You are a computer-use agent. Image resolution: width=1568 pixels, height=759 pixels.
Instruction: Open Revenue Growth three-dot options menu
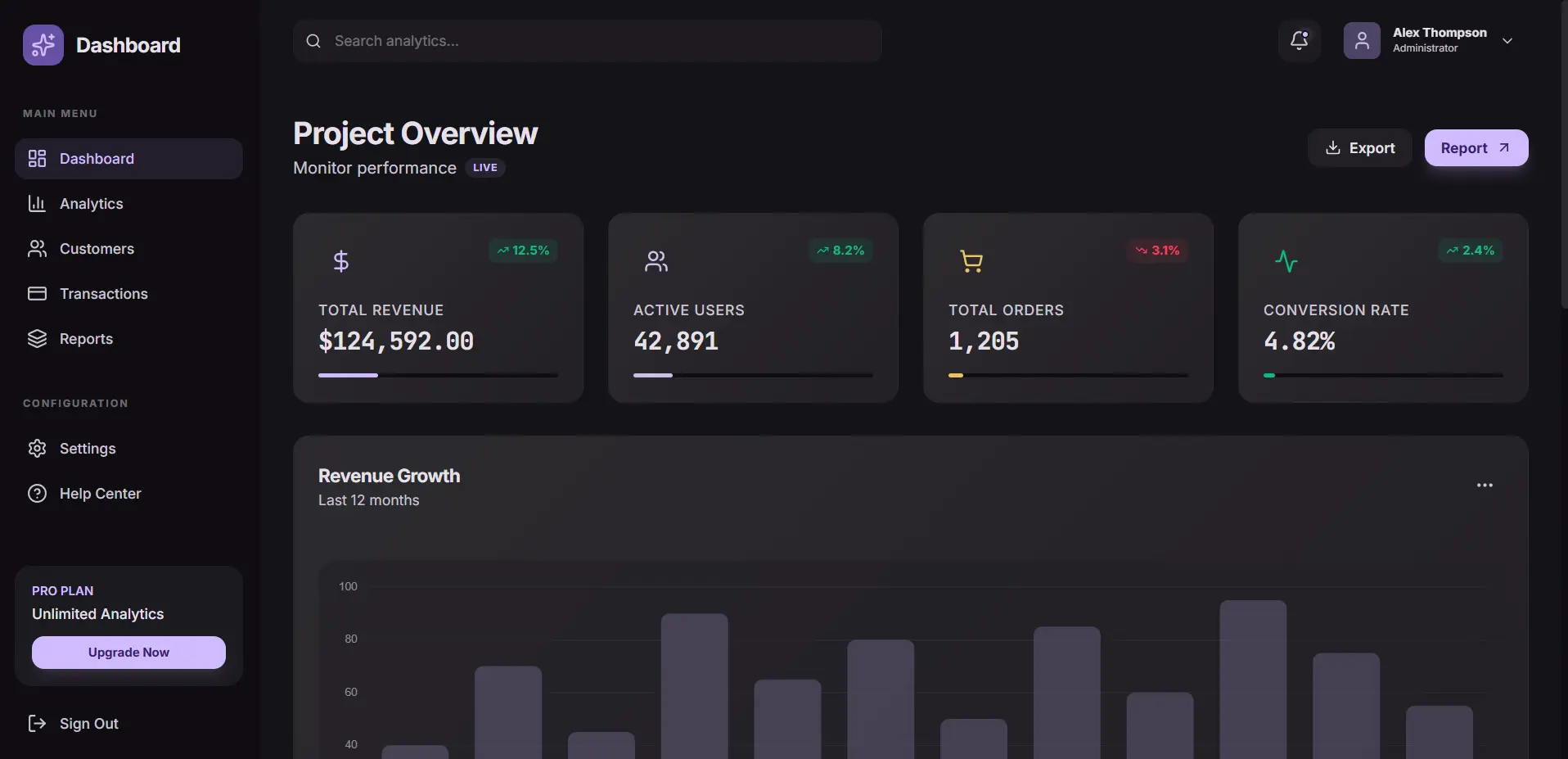[1485, 486]
